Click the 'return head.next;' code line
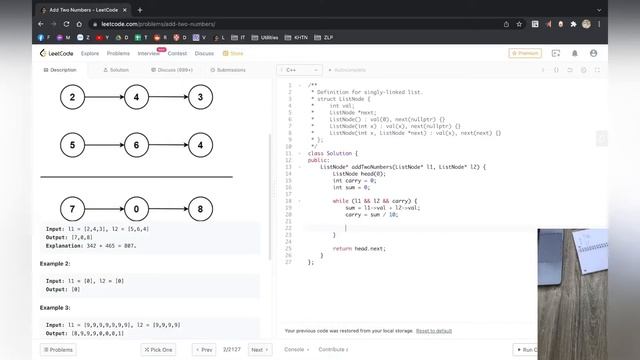Viewport: 640px width, 360px height. [359, 249]
